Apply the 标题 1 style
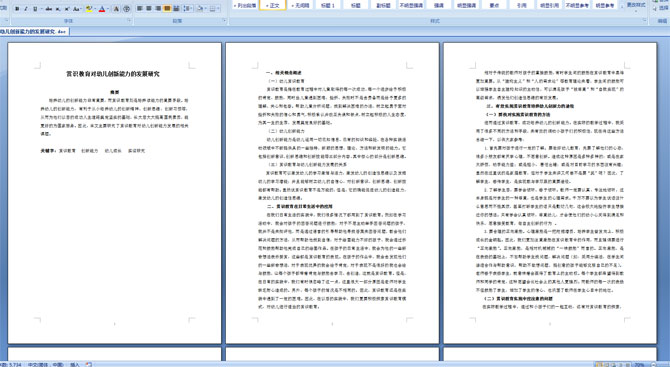670x367 pixels. tap(328, 5)
